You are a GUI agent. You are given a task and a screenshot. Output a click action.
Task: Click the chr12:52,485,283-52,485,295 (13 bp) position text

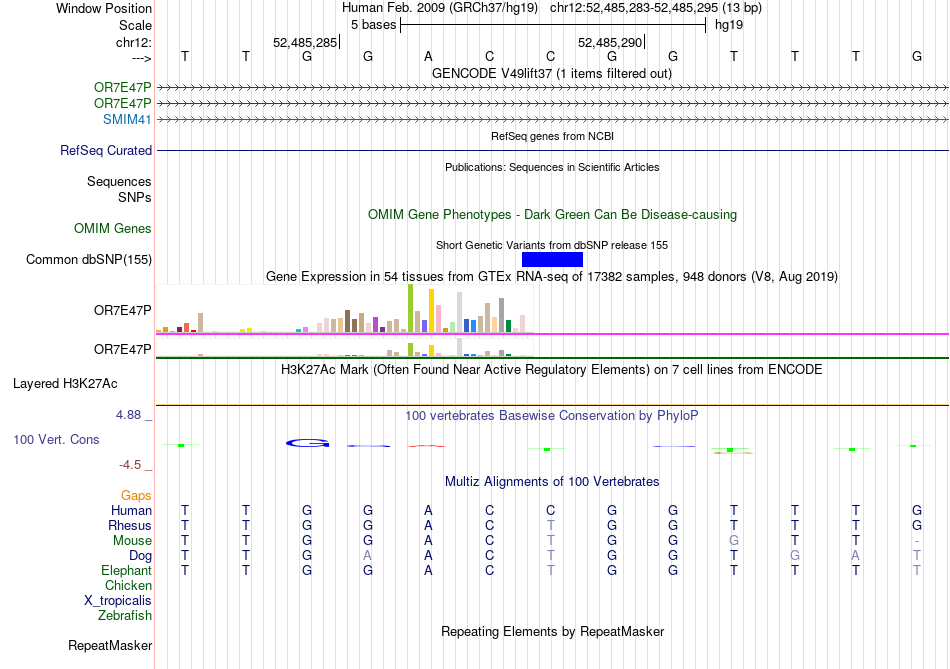pos(656,8)
